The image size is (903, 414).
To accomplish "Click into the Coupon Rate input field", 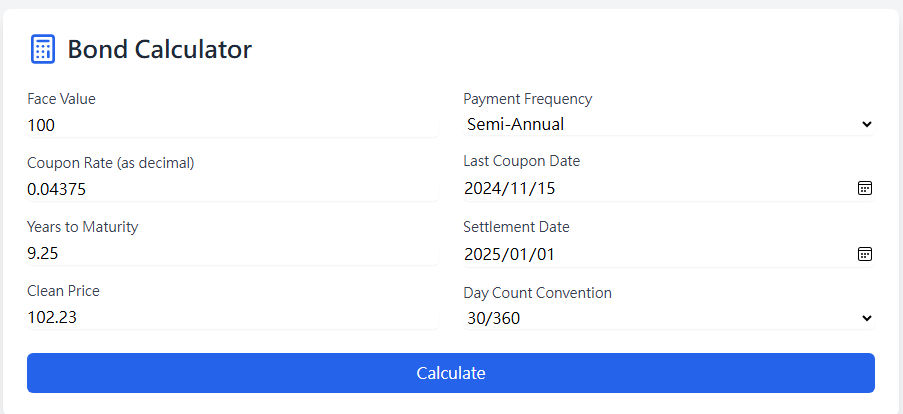I will point(232,189).
